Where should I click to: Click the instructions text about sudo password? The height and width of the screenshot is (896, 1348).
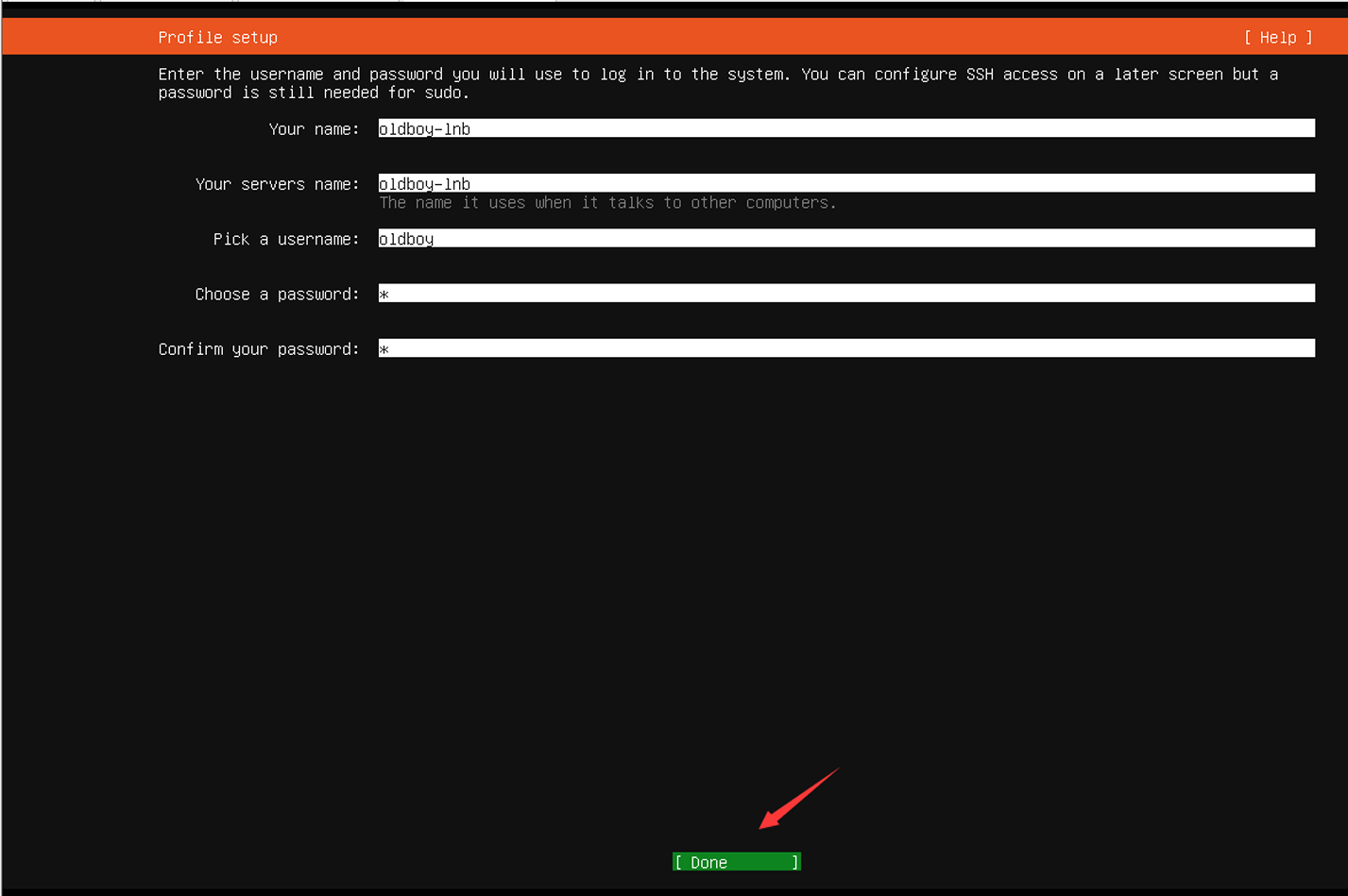coord(718,83)
